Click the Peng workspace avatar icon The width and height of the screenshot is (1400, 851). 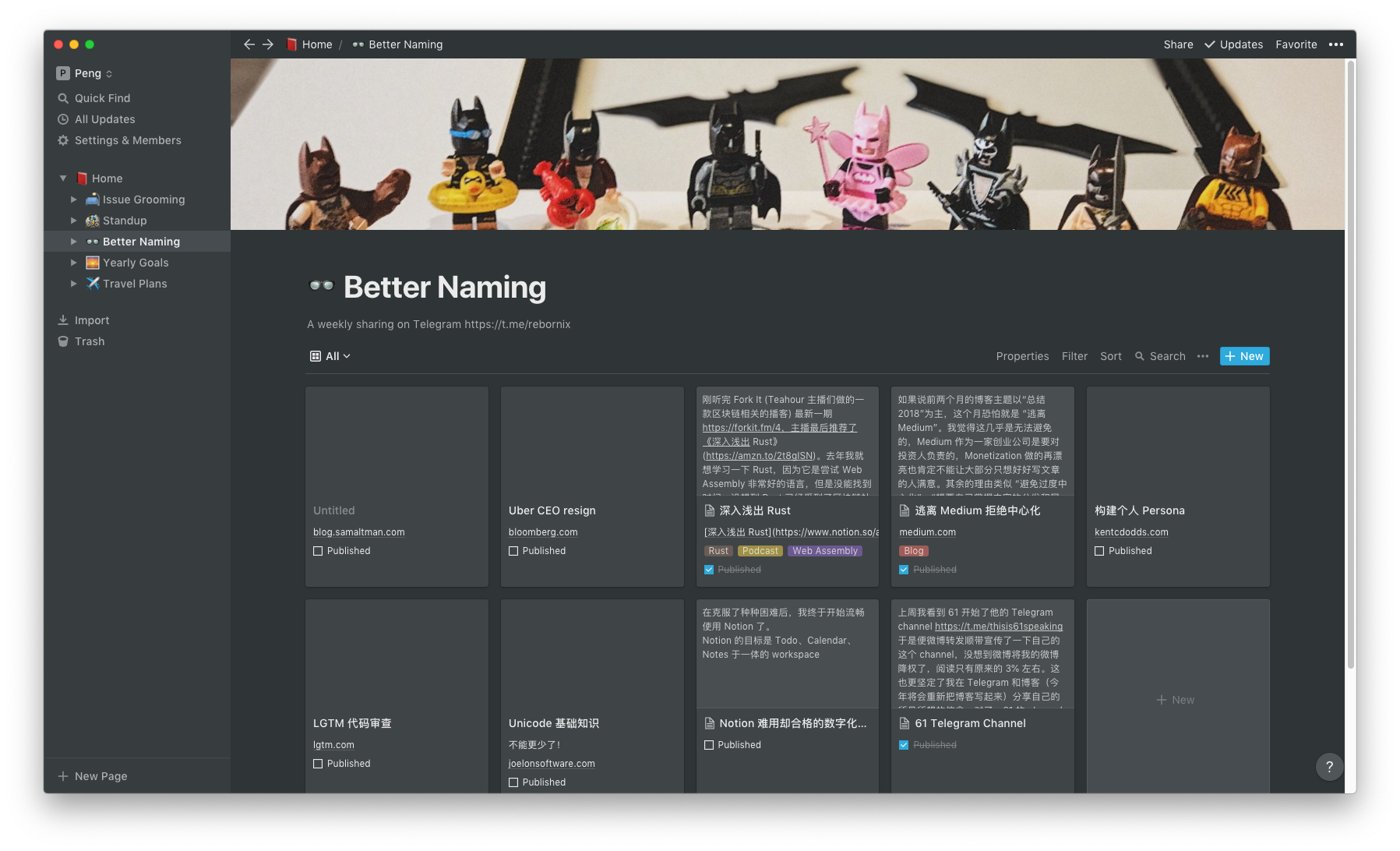[63, 73]
